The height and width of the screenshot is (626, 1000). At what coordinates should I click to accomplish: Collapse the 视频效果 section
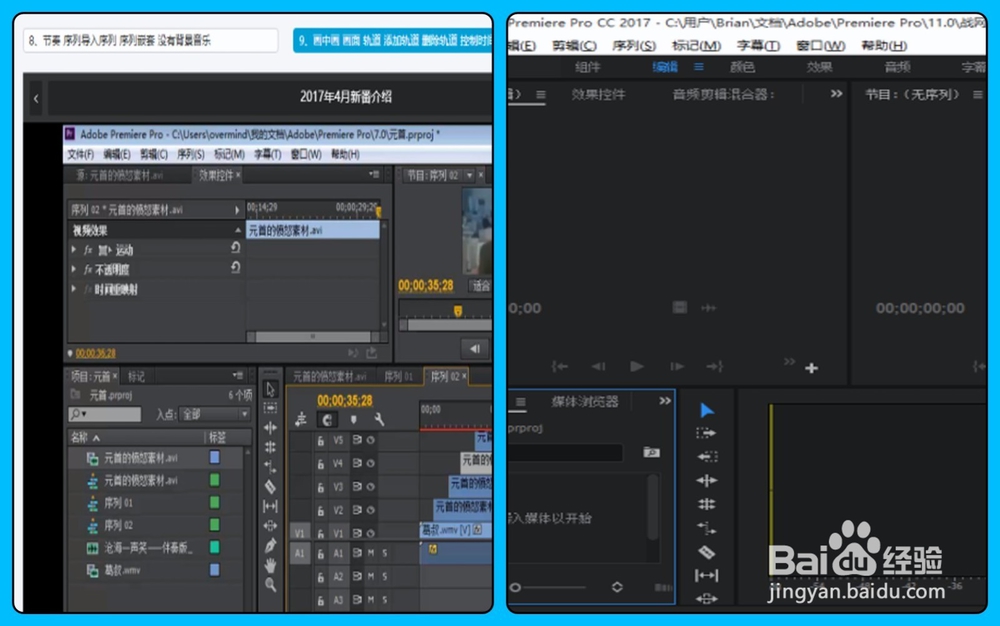(x=238, y=229)
